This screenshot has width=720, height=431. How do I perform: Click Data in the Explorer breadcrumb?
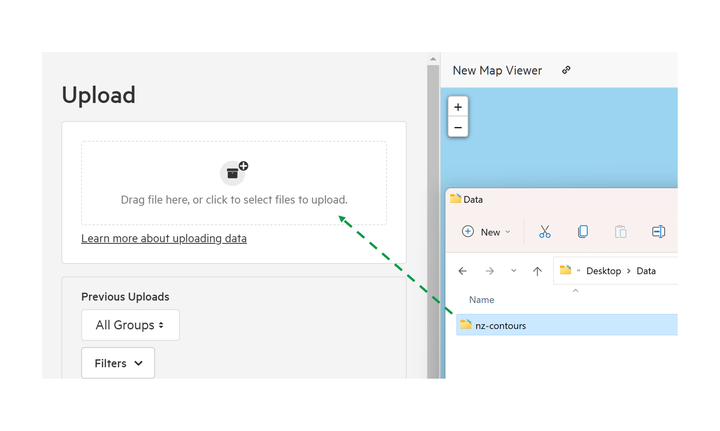click(x=646, y=271)
